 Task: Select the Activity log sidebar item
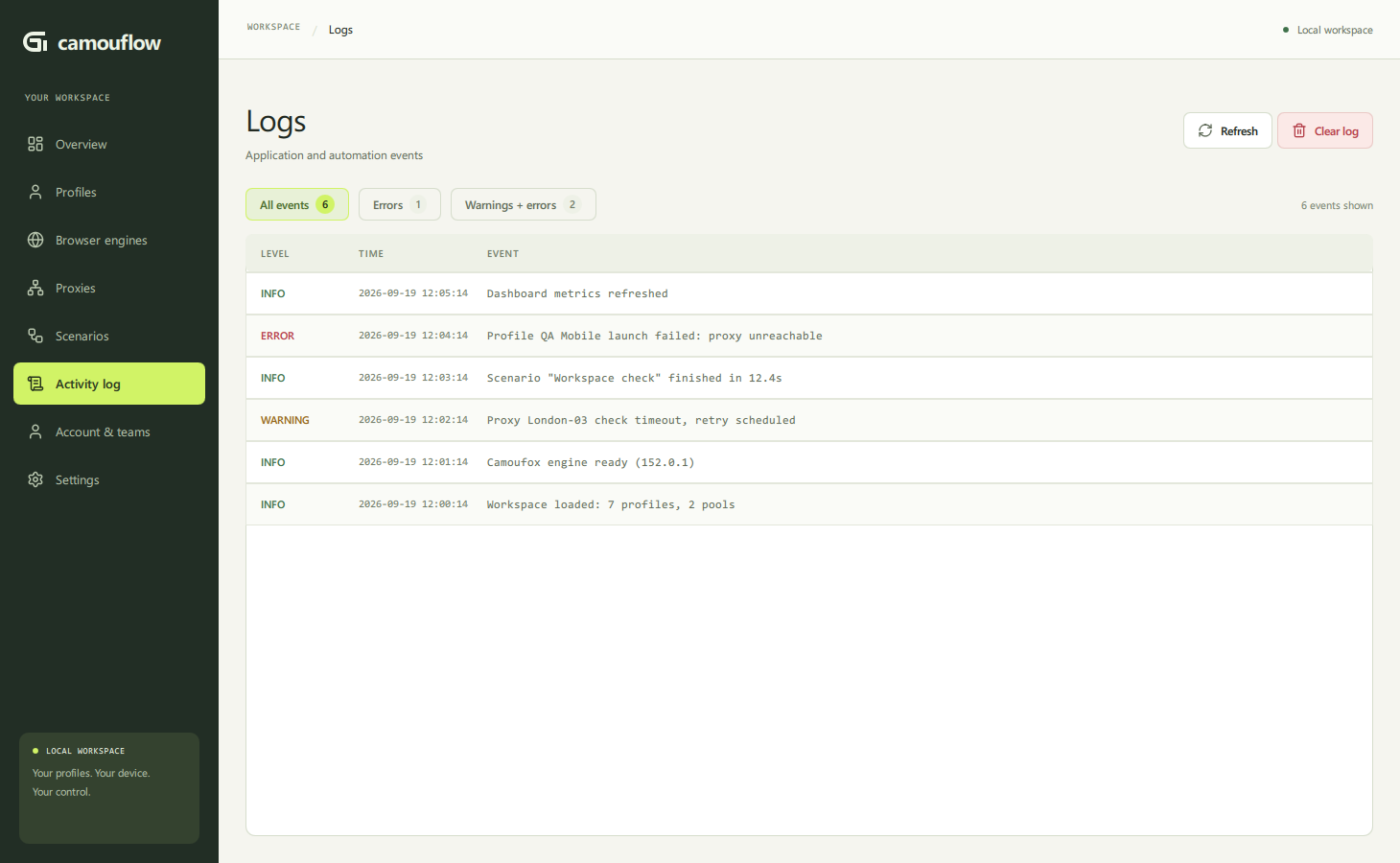pyautogui.click(x=109, y=384)
